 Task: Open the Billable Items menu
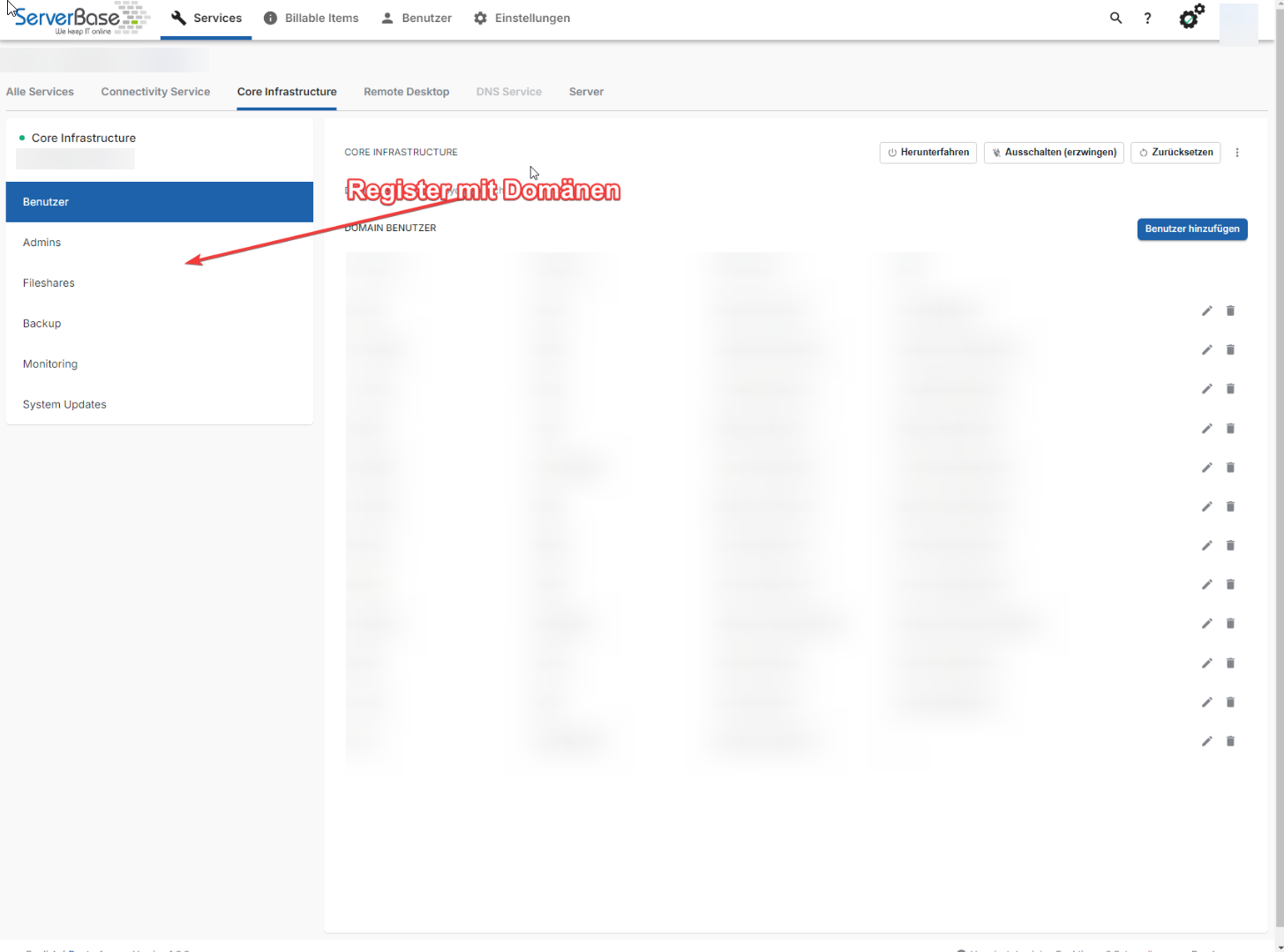tap(312, 18)
